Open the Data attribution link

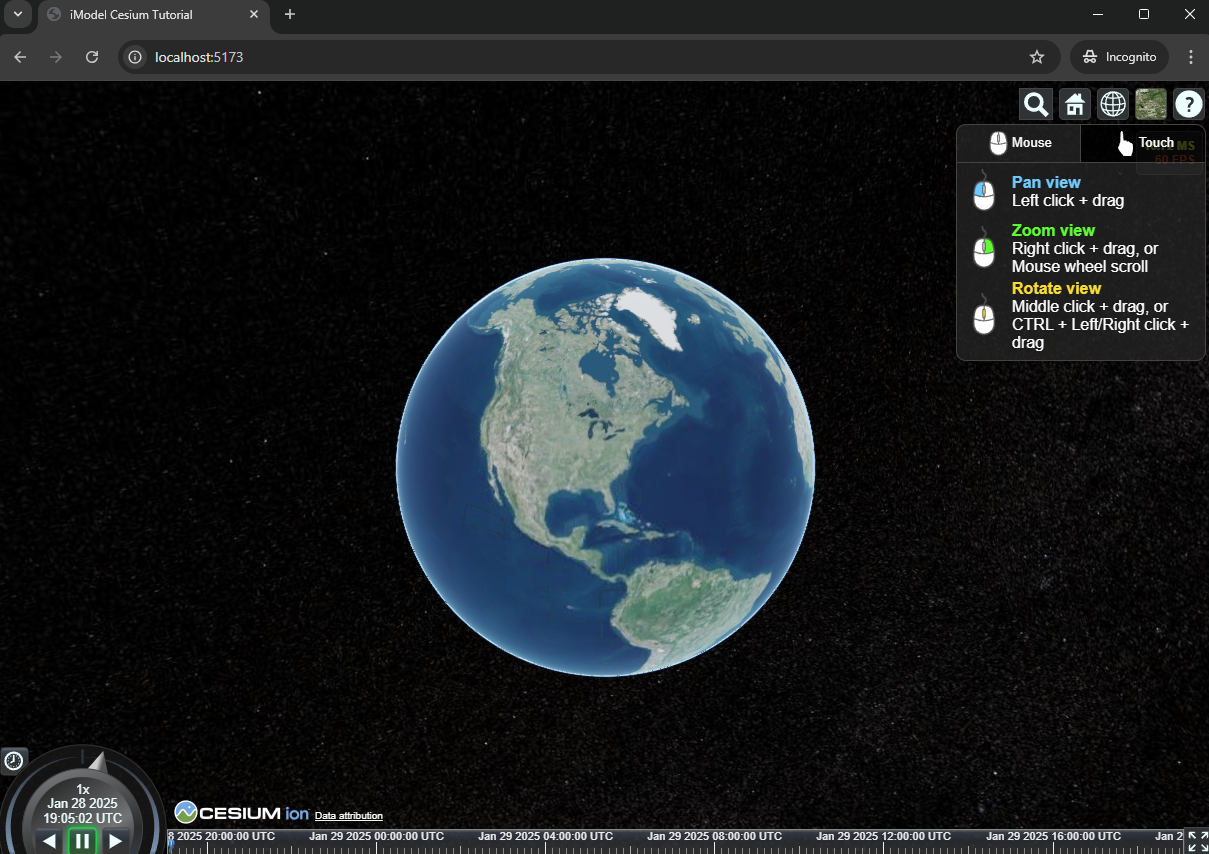[x=348, y=816]
